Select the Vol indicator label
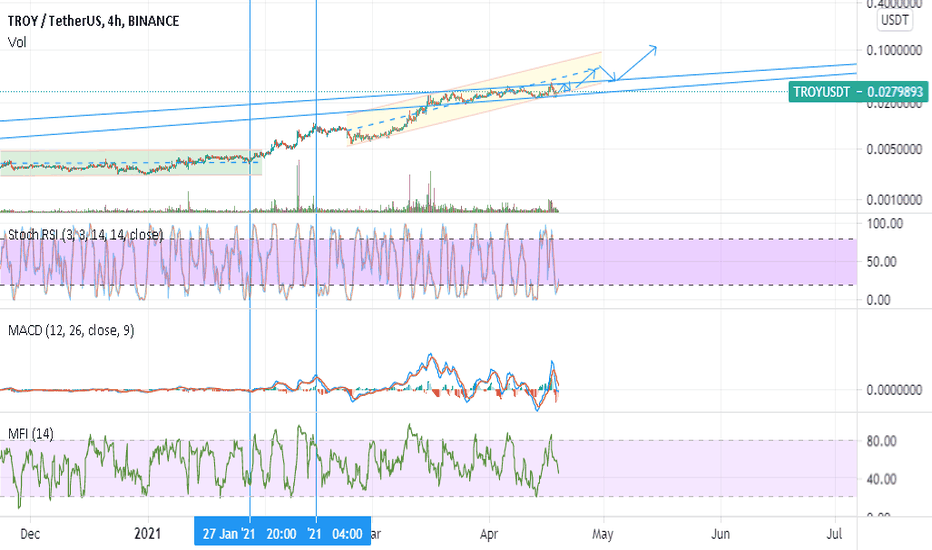 [x=17, y=42]
